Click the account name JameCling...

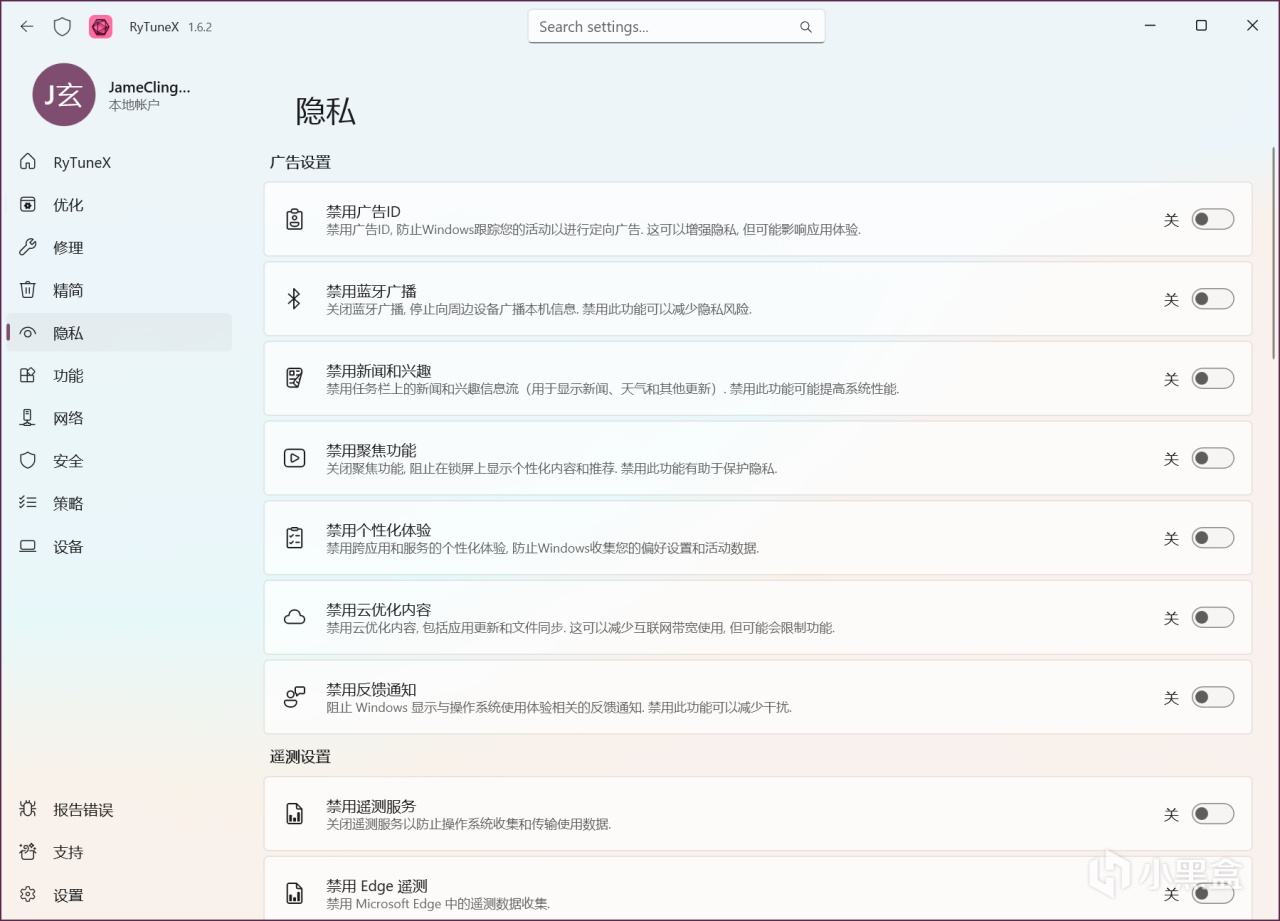[x=149, y=87]
